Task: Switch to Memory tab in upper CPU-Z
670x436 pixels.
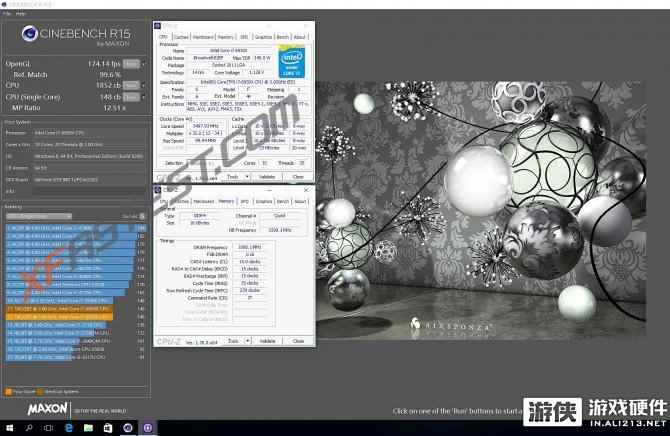Action: coord(226,37)
